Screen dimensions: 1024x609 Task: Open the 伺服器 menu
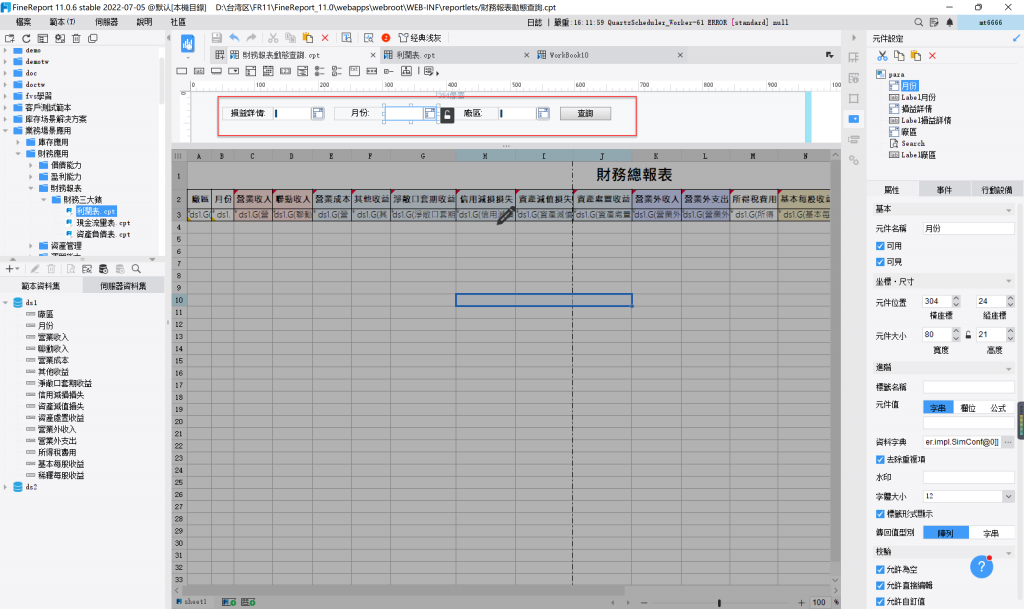coord(106,22)
